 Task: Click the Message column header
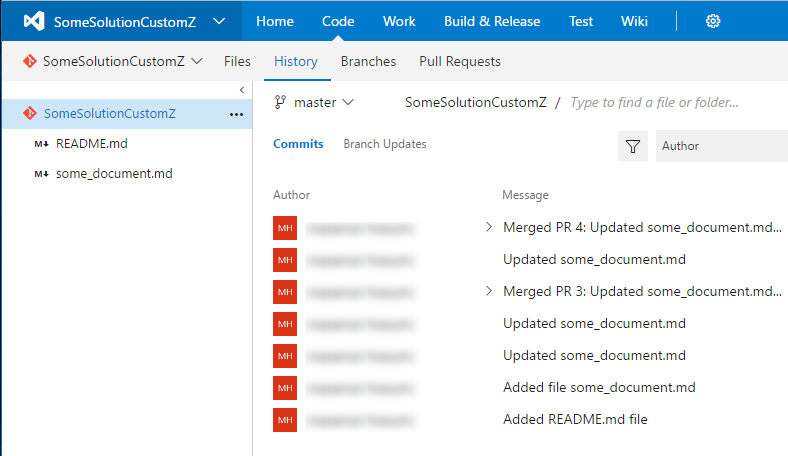[525, 195]
